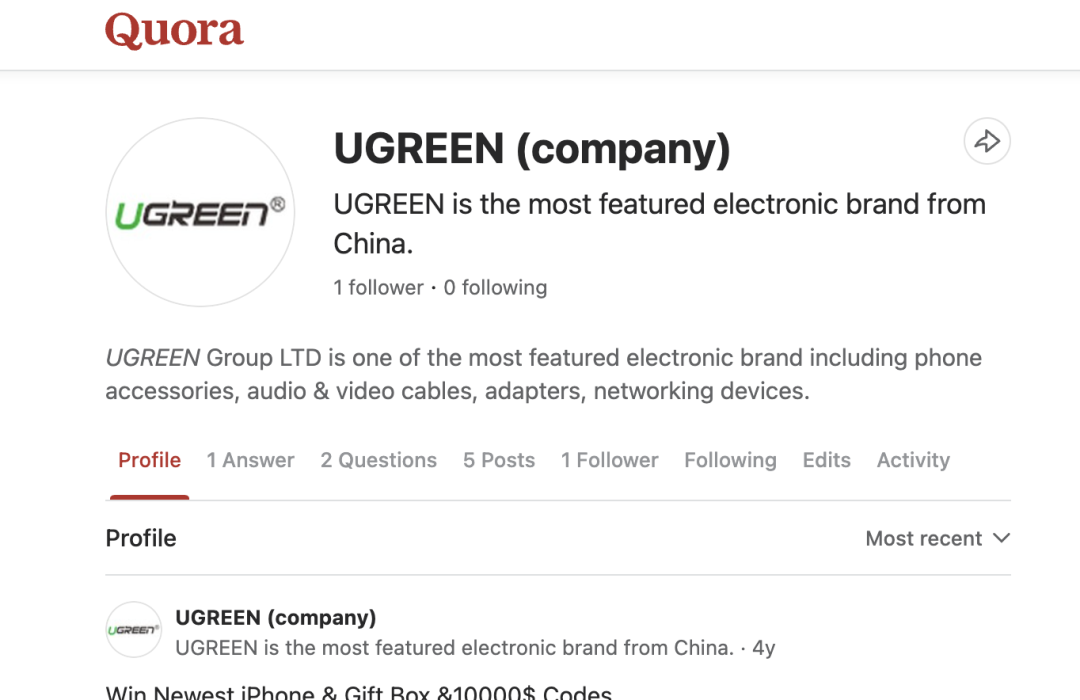
Task: Click the UGREEN (company) profile heading
Action: pos(532,148)
